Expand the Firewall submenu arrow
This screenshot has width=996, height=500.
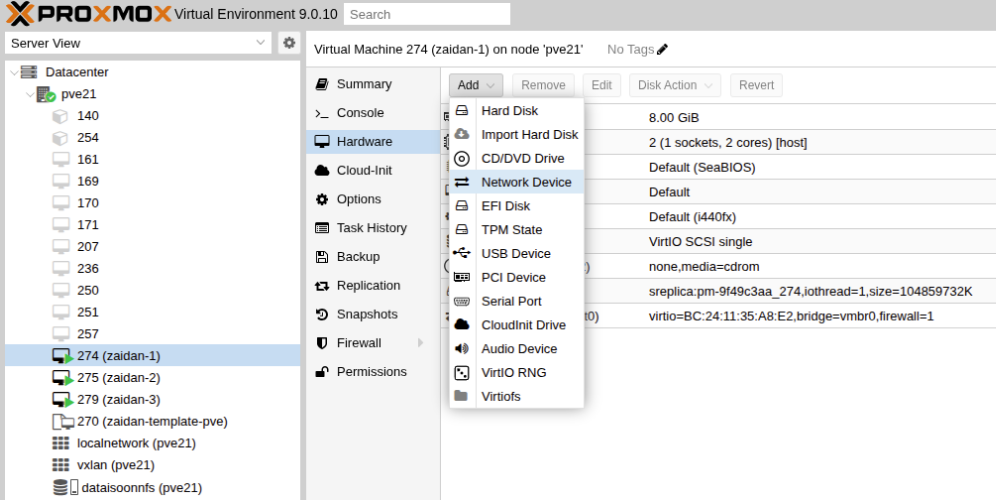[x=420, y=343]
